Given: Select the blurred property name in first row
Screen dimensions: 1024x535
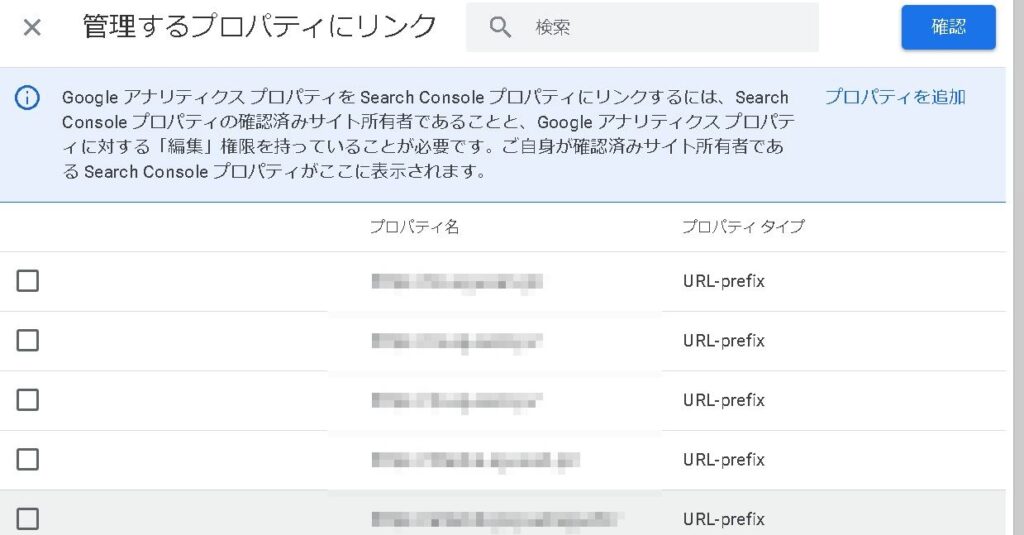Looking at the screenshot, I should [456, 282].
